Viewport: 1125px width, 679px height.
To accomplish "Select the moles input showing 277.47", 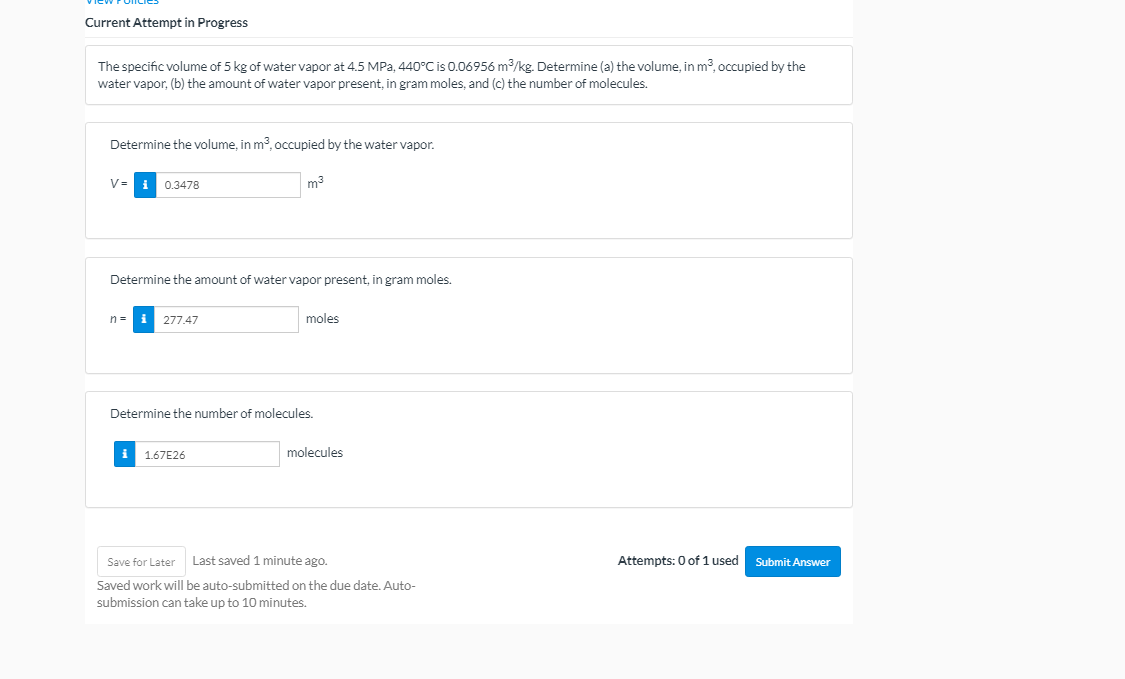I will click(227, 320).
